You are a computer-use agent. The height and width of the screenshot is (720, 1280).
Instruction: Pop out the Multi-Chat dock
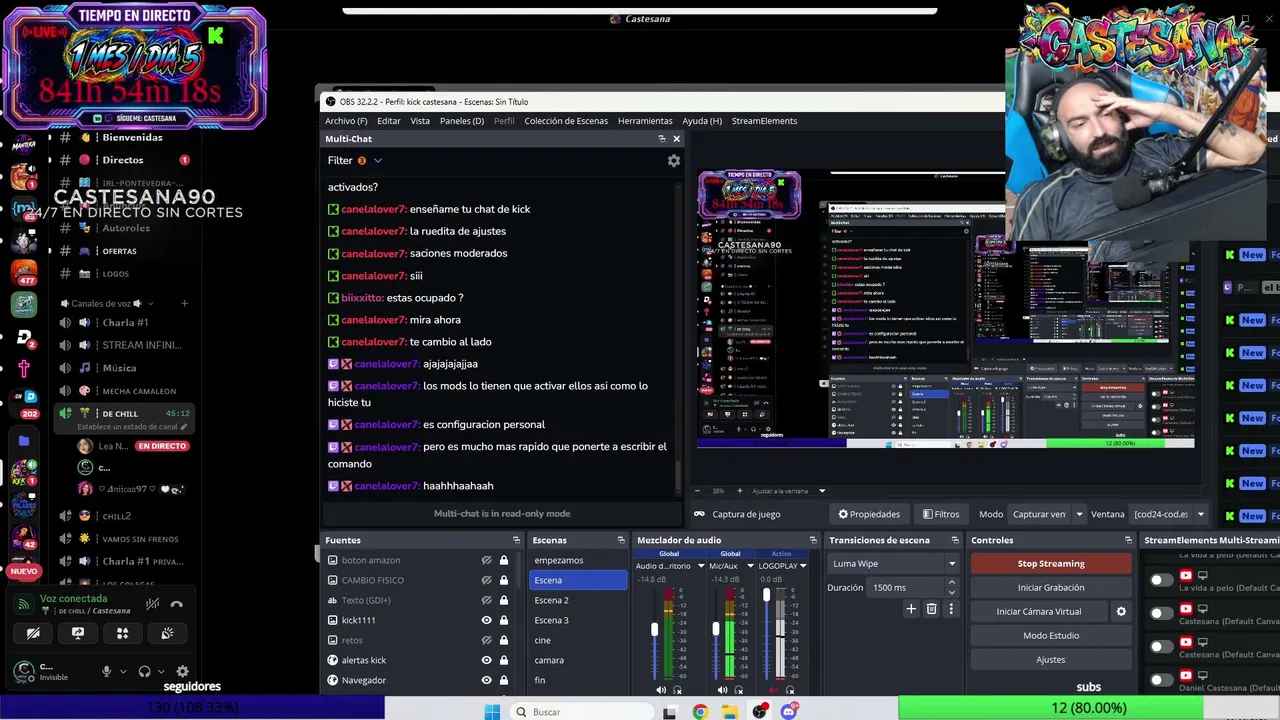tap(661, 139)
